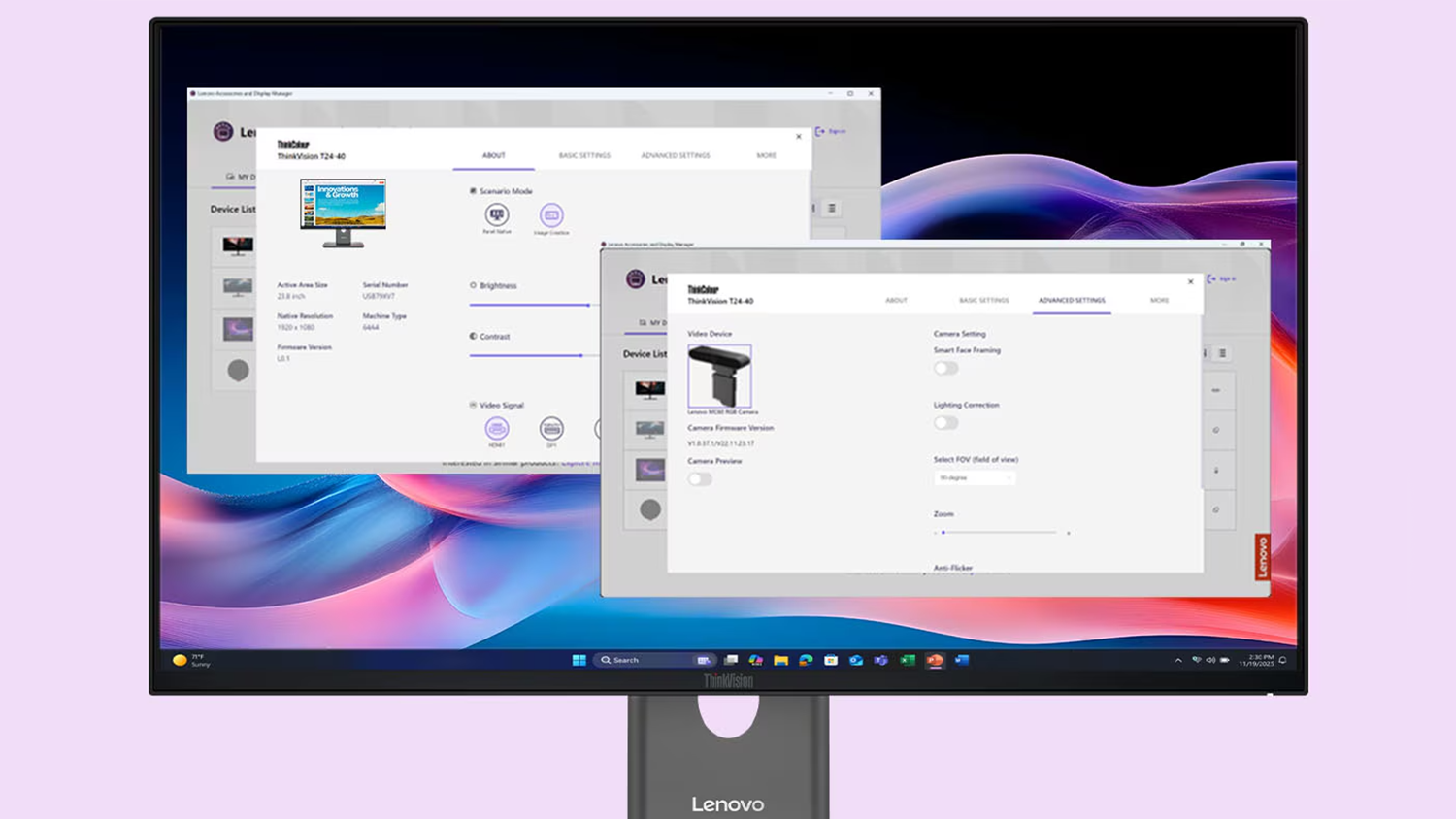
Task: Select the Panel Native scenario mode icon
Action: click(x=498, y=215)
